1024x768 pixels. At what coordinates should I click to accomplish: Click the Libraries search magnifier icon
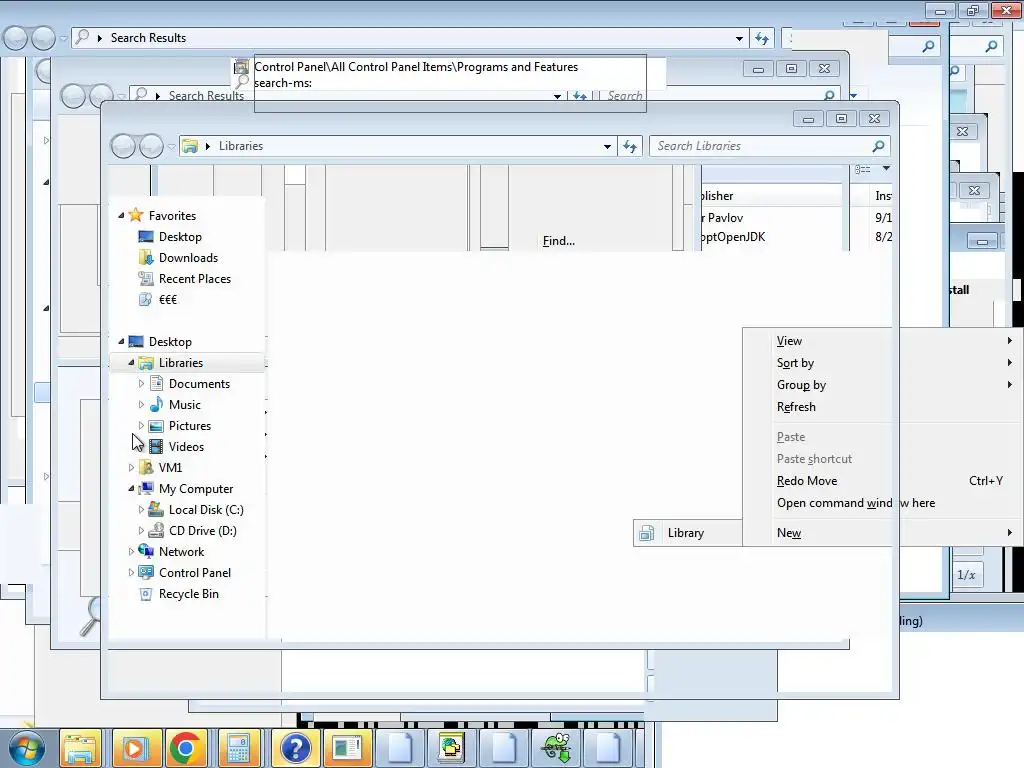878,146
